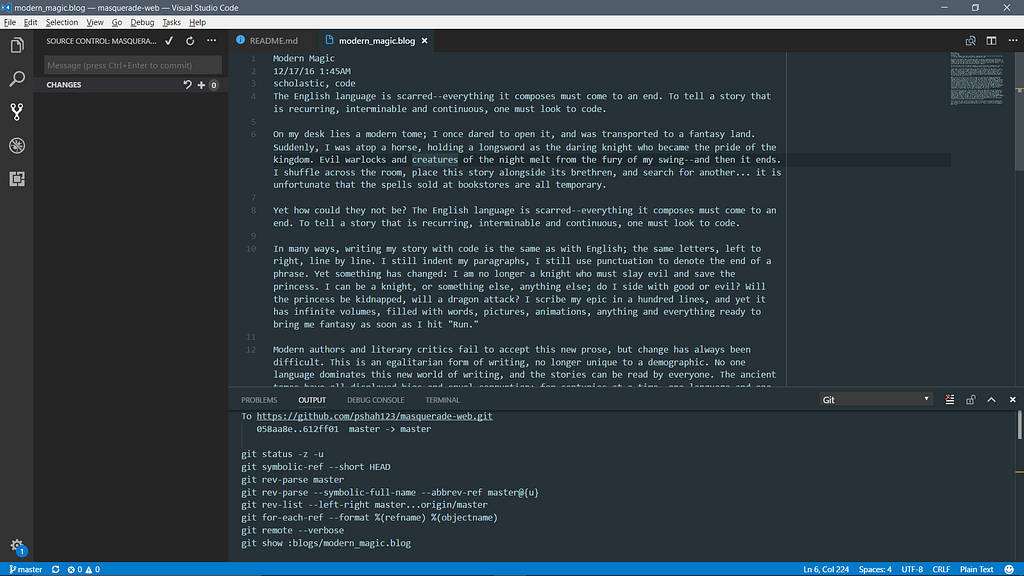Click Ln 6, Col 224 go-to-line indicator
The image size is (1024, 576).
[x=826, y=569]
